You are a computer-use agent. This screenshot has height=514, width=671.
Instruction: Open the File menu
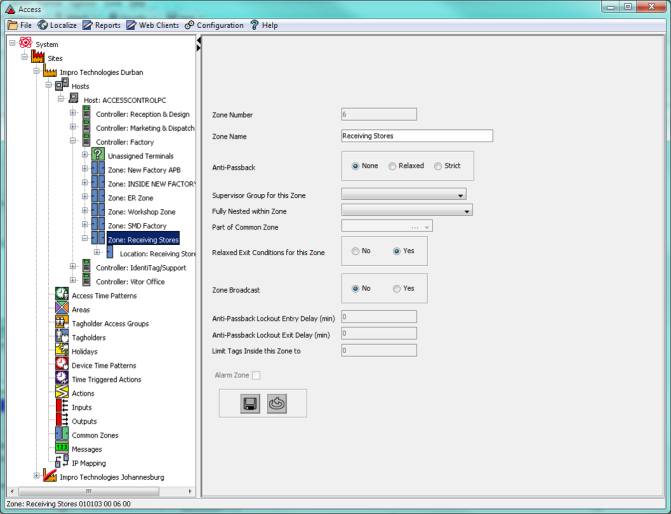20,25
